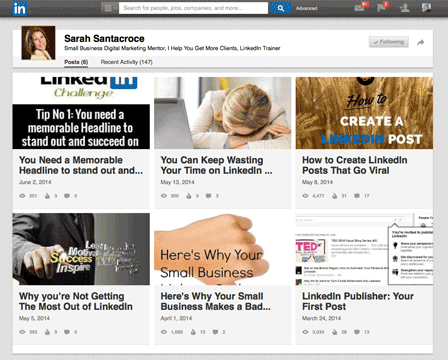Open the LinkedIn home logo

point(19,8)
